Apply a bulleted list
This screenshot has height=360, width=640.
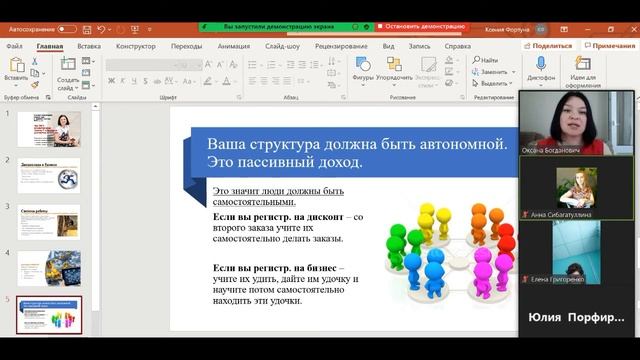[253, 64]
